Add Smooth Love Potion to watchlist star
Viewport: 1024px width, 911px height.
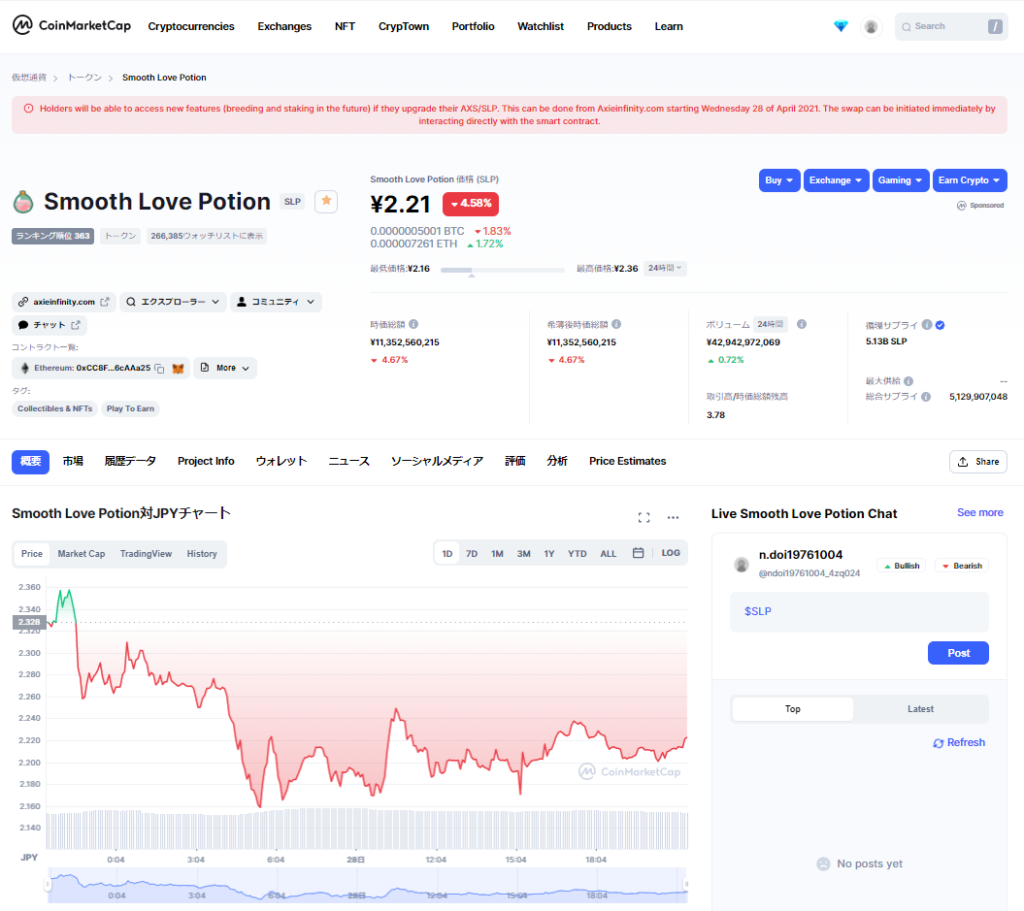pos(326,201)
